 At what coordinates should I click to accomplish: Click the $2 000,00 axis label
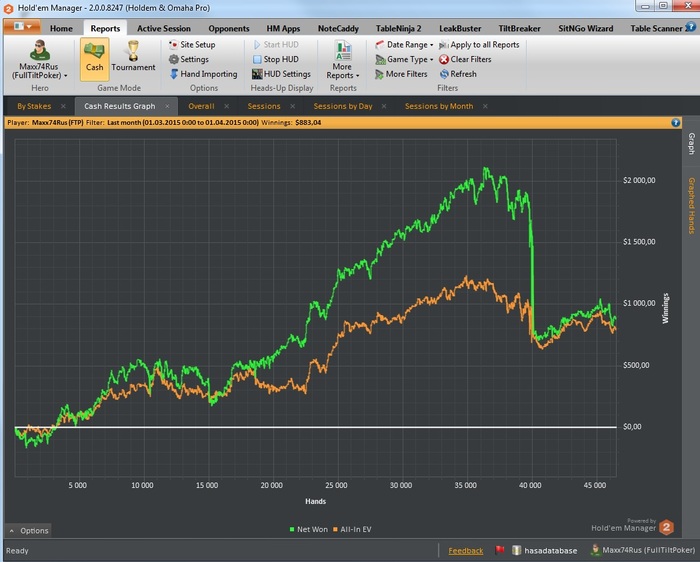639,180
